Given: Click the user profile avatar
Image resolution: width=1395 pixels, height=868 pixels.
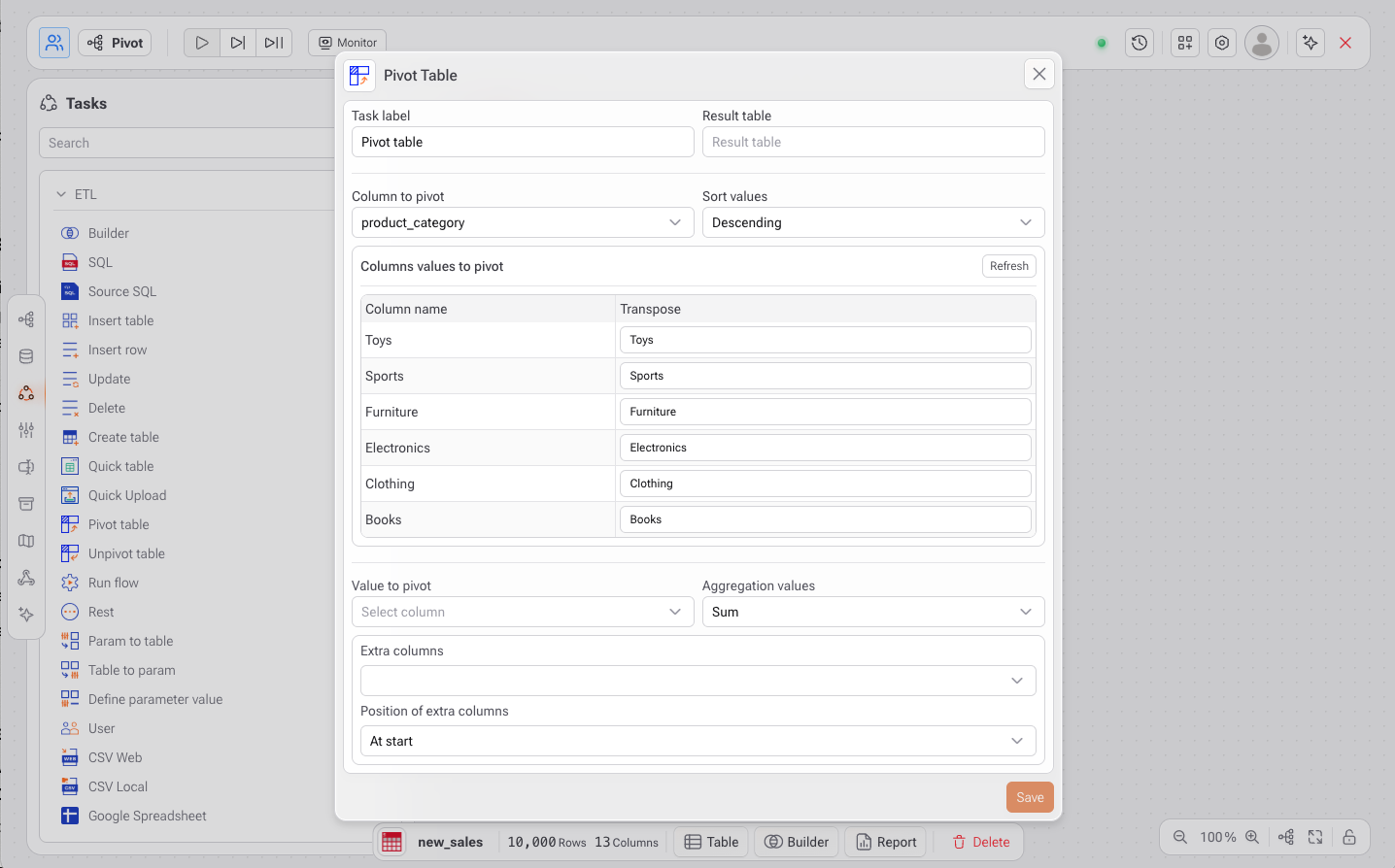Looking at the screenshot, I should point(1262,43).
